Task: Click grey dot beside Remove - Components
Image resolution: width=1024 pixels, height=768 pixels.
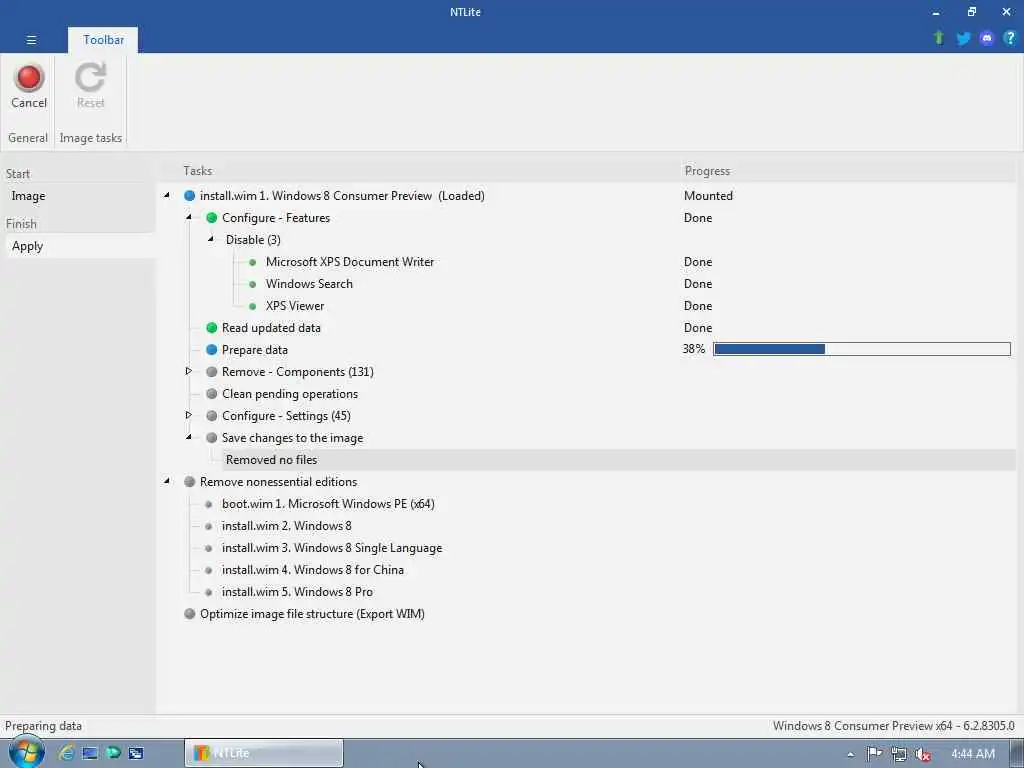Action: pos(212,372)
